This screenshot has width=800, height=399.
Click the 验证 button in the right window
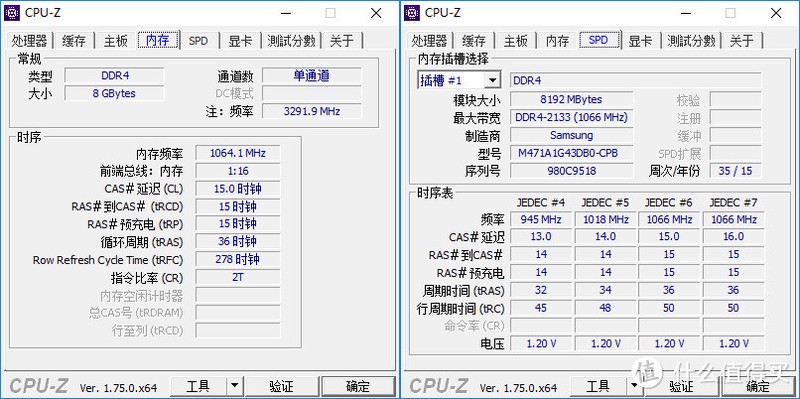pos(681,387)
